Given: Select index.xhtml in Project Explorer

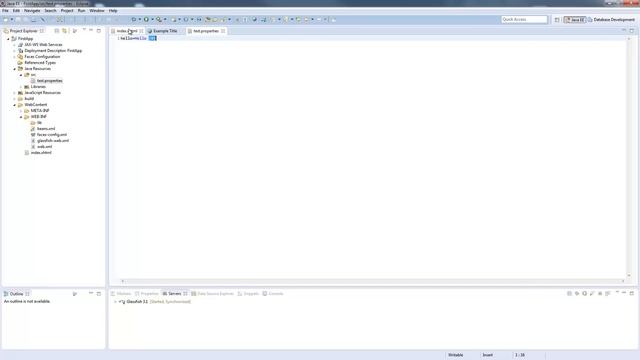Looking at the screenshot, I should click(41, 153).
